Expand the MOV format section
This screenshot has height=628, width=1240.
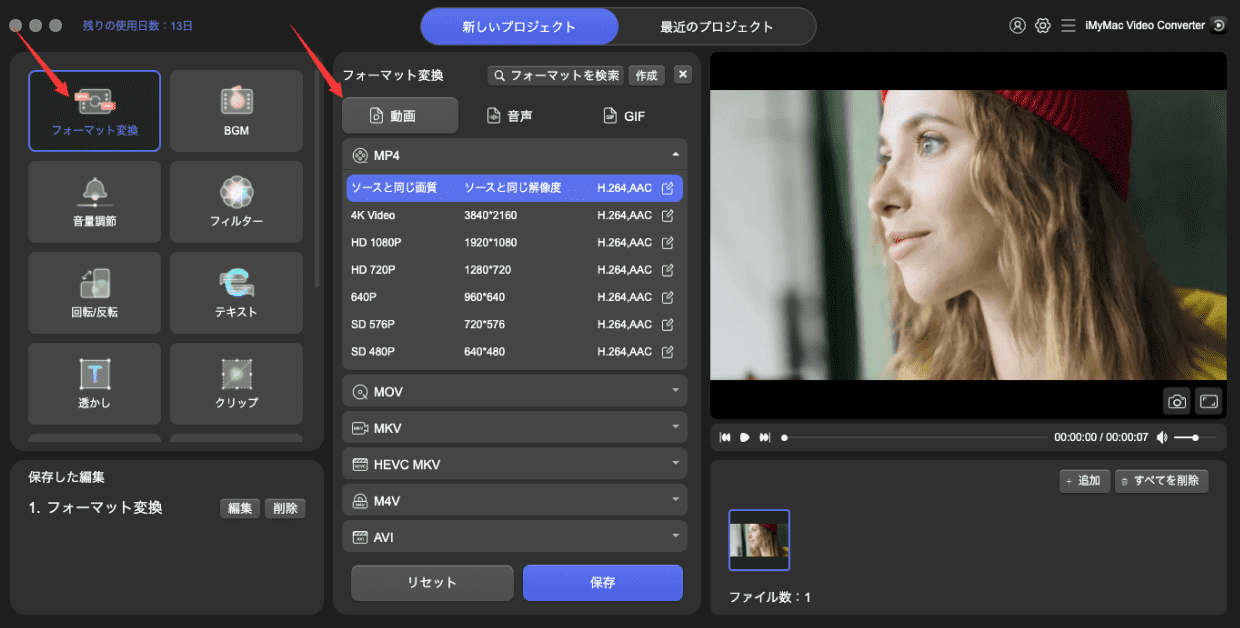point(515,391)
